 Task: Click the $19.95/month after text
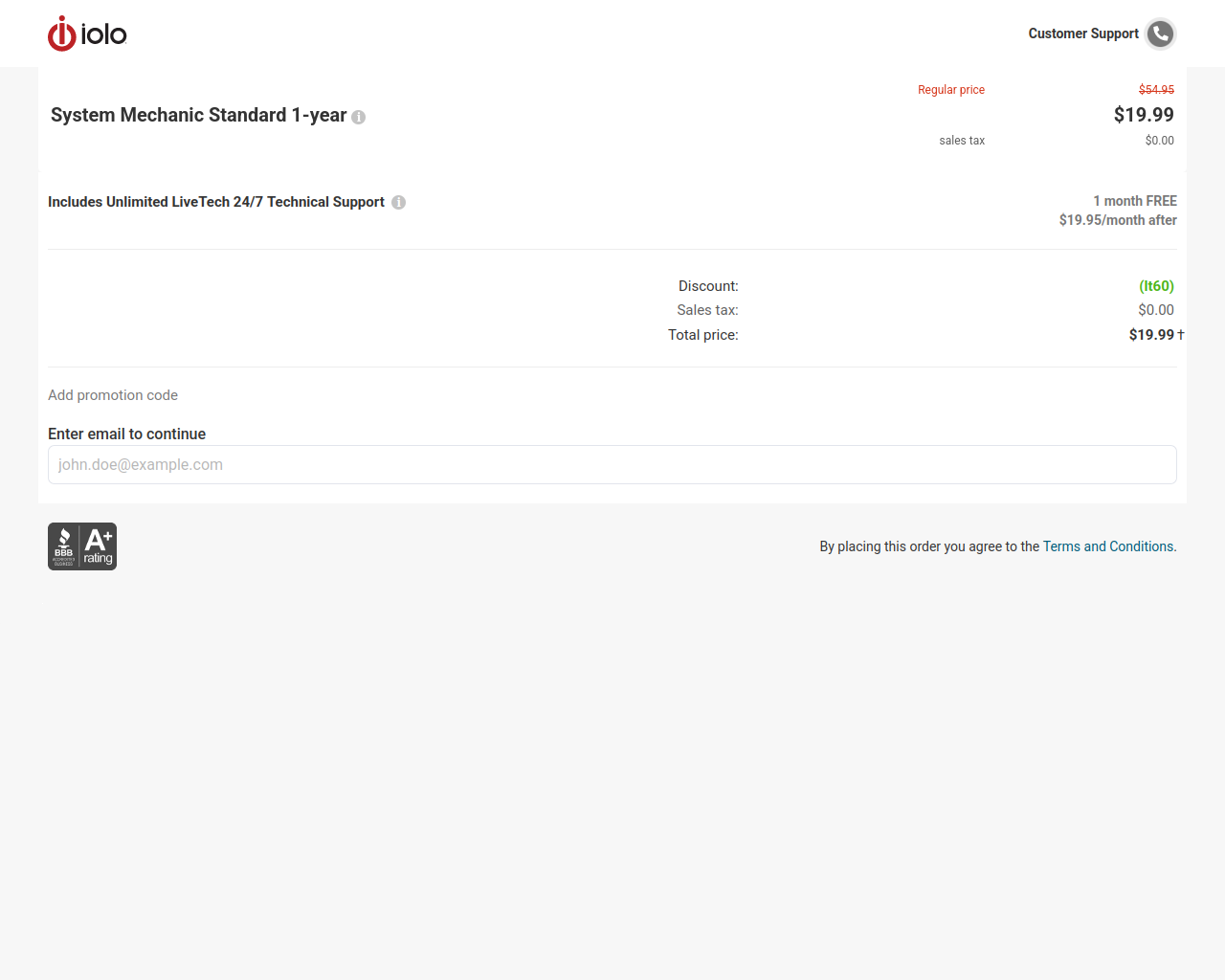(1118, 220)
